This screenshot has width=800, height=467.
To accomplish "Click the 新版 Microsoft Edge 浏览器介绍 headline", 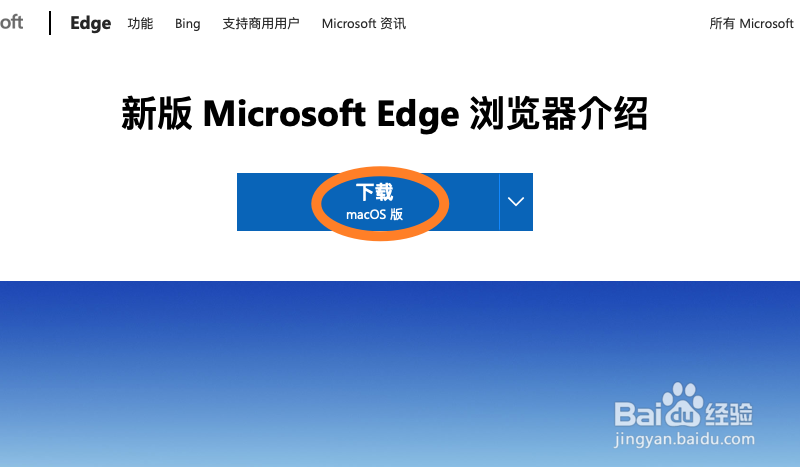I will pos(385,113).
